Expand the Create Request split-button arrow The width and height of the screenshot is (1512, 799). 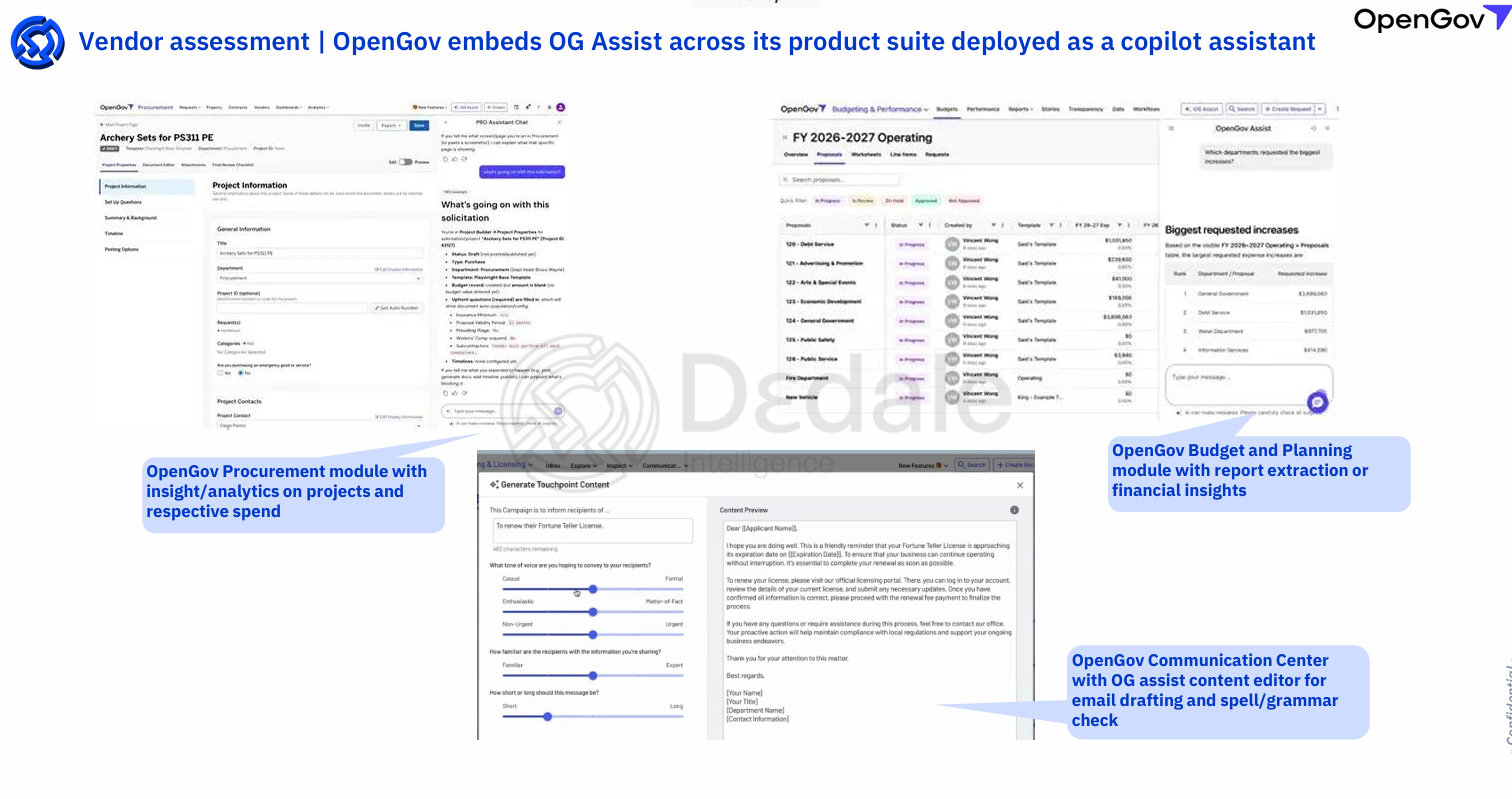(x=1320, y=109)
